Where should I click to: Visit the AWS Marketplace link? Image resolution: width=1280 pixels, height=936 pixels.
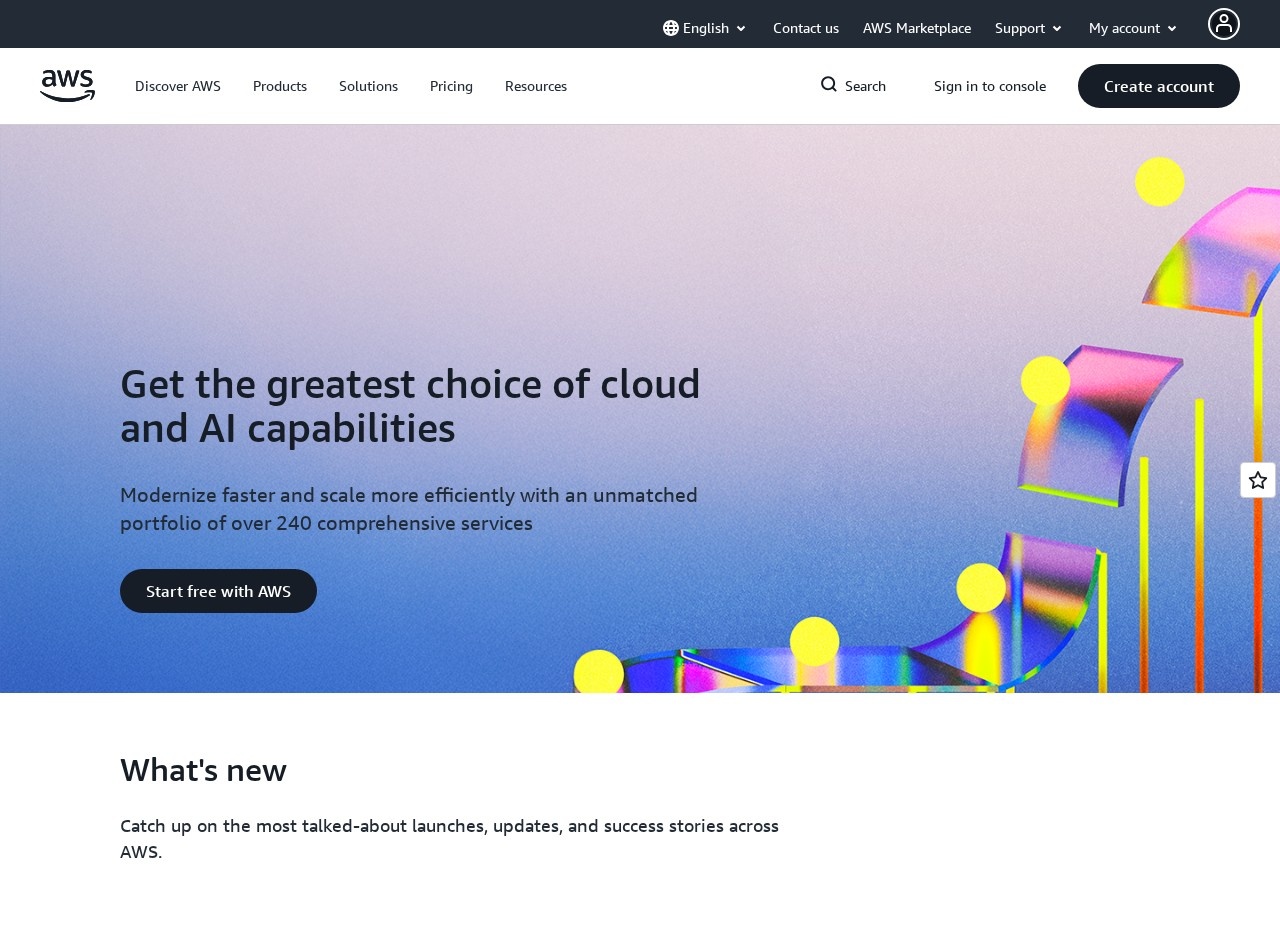click(x=917, y=28)
